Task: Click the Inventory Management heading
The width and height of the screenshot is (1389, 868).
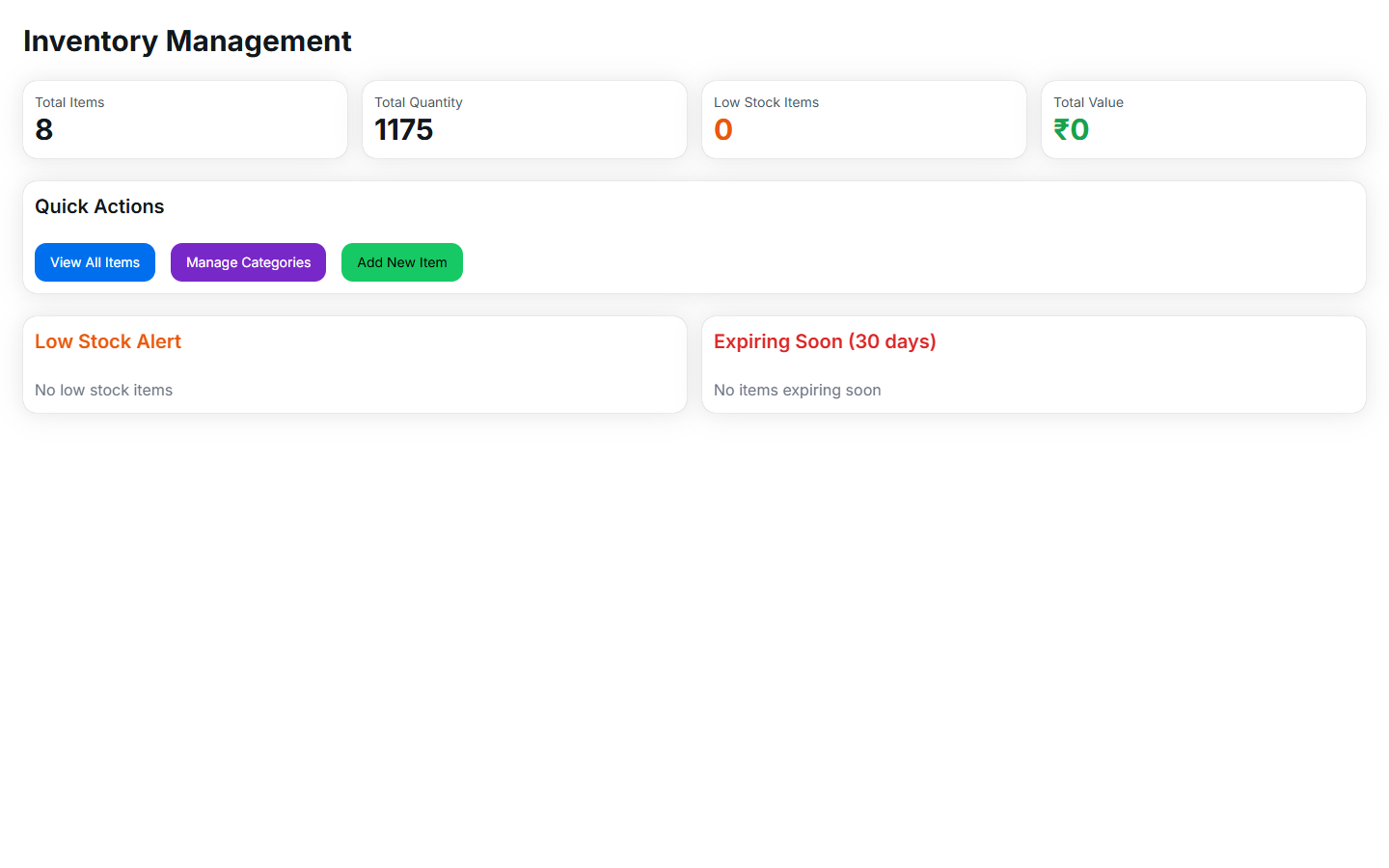Action: tap(187, 41)
